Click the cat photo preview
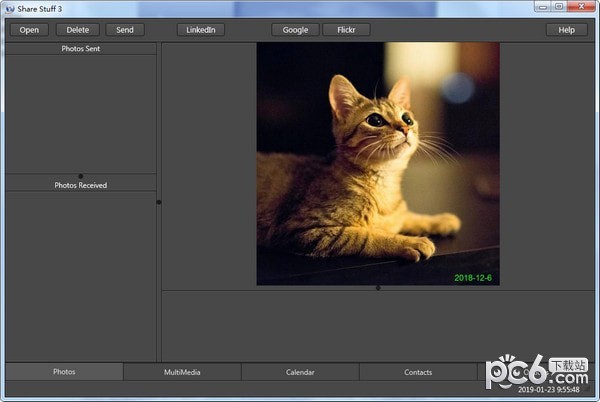Viewport: 600px width, 402px height. click(x=377, y=160)
